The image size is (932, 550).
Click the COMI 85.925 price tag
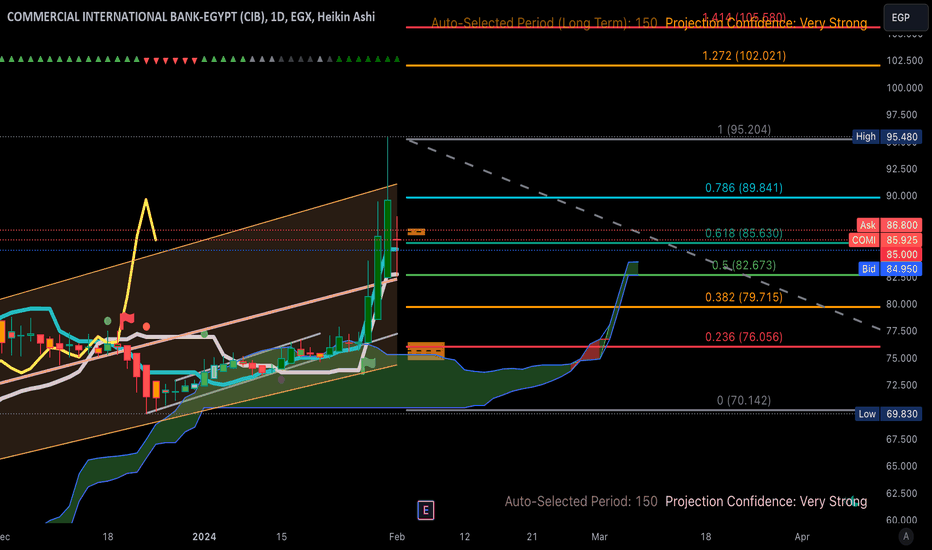tap(886, 240)
